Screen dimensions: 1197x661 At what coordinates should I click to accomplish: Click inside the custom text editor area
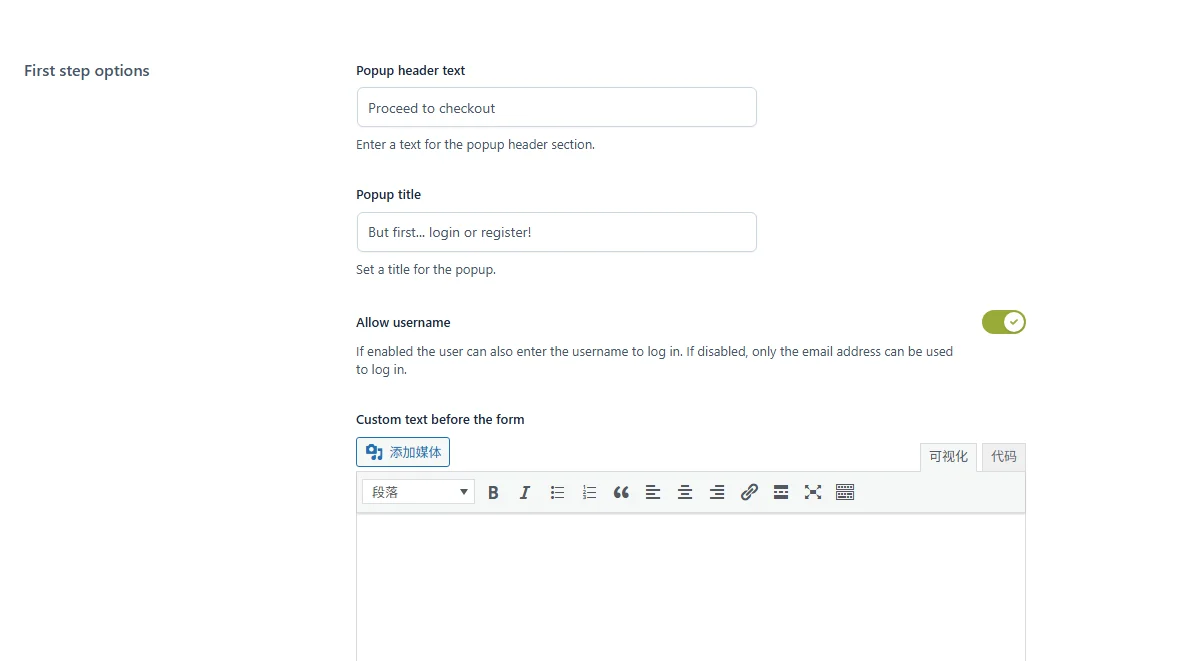point(691,587)
